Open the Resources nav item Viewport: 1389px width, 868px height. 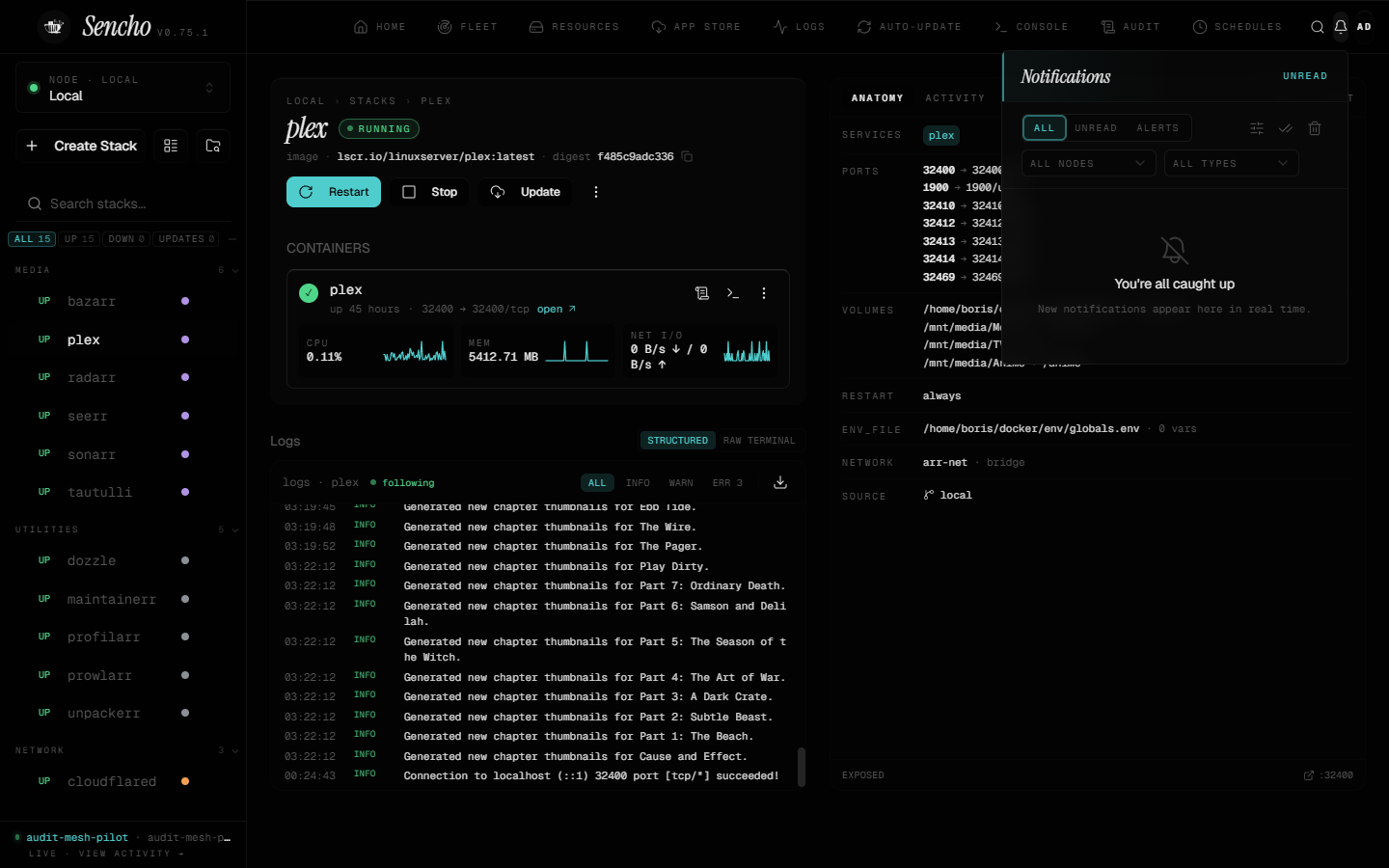tap(574, 27)
